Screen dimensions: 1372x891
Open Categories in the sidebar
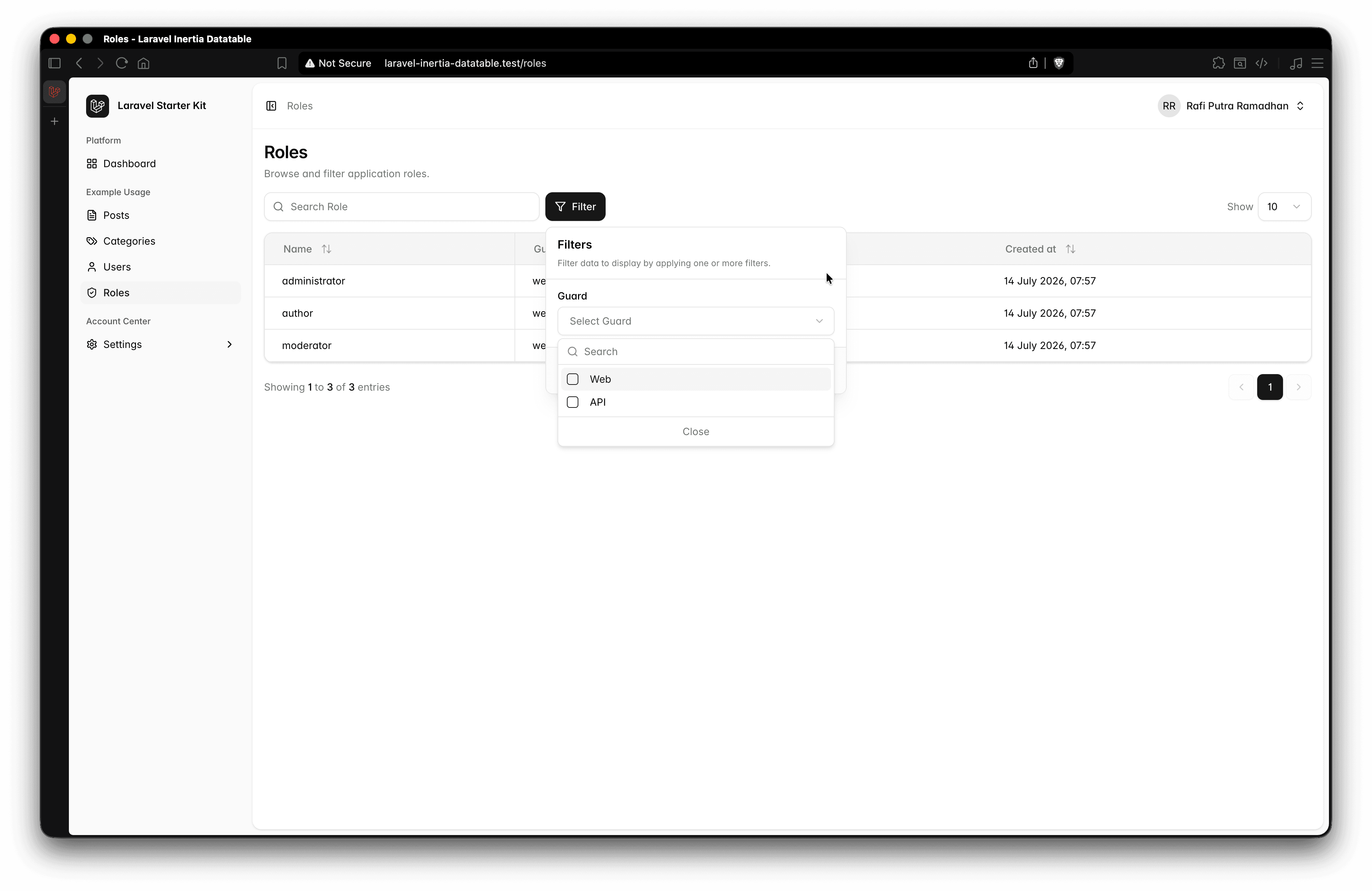(161, 241)
